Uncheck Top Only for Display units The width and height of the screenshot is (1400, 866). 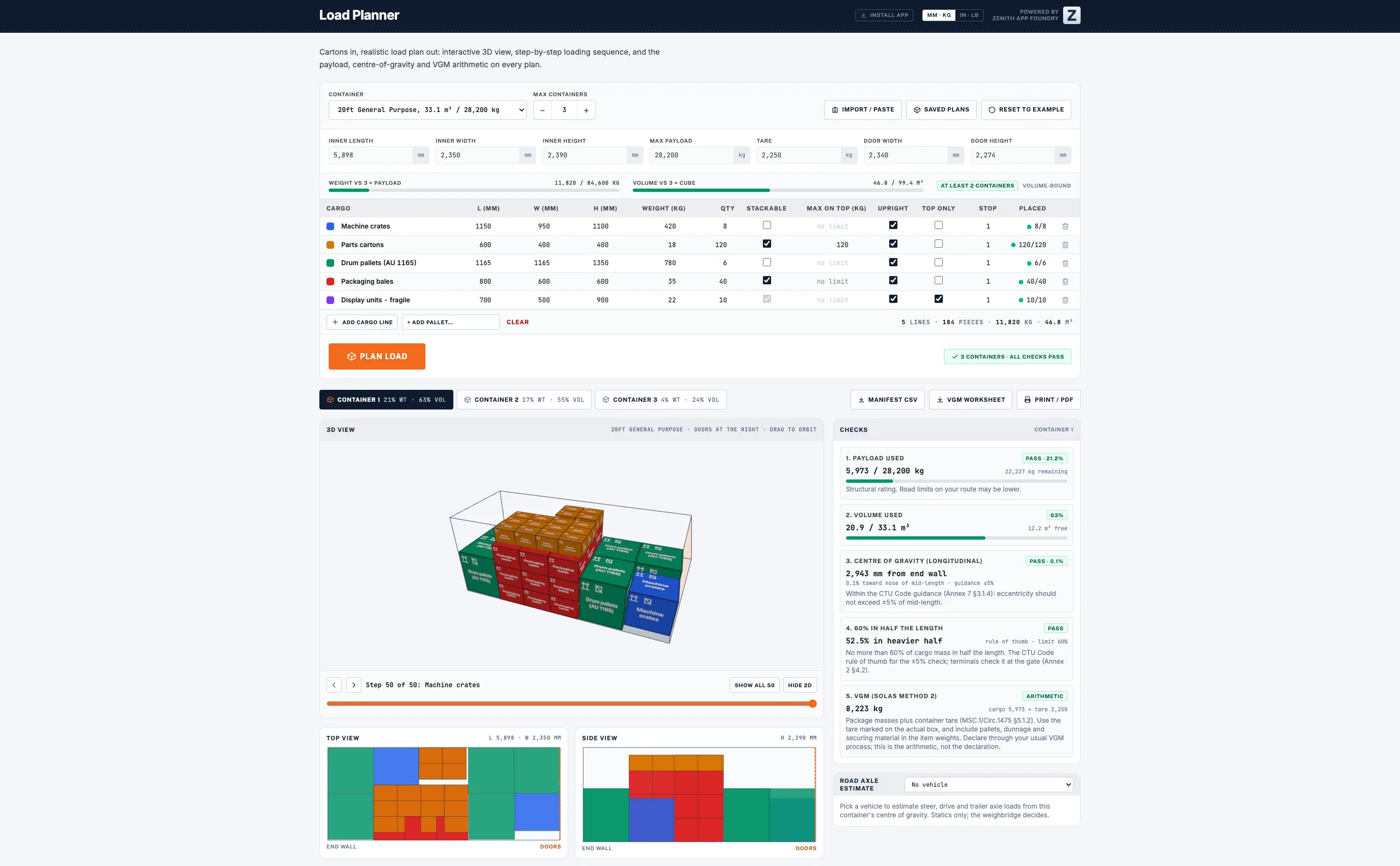[x=938, y=299]
